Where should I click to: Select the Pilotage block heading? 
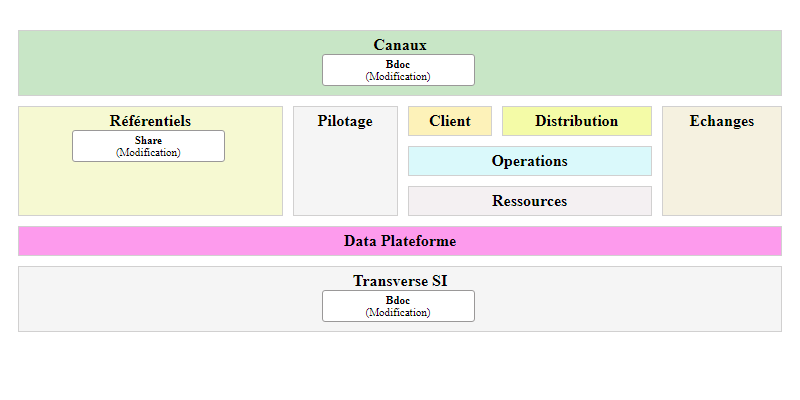coord(345,121)
